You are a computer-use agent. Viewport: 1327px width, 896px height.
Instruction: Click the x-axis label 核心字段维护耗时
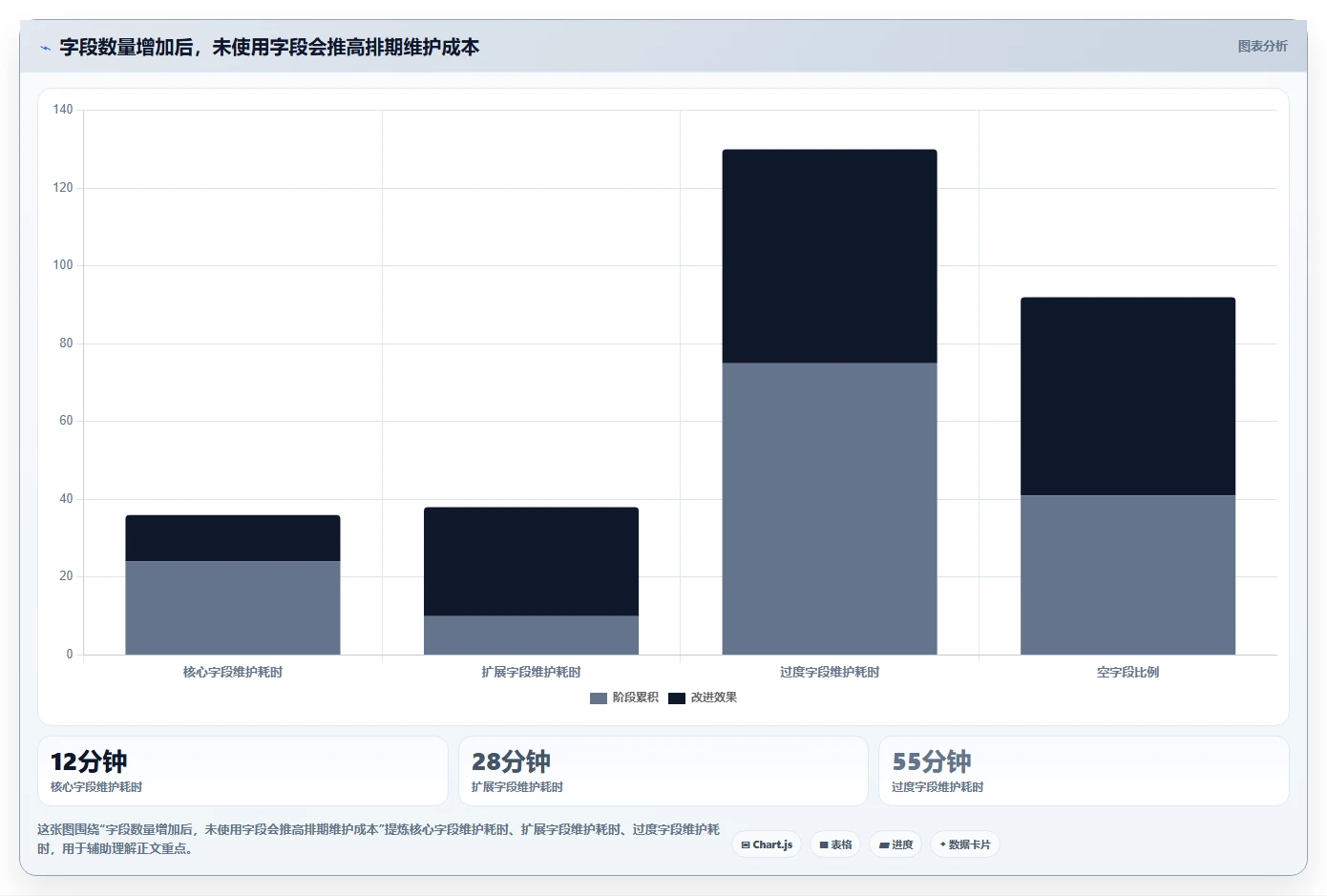tap(233, 672)
